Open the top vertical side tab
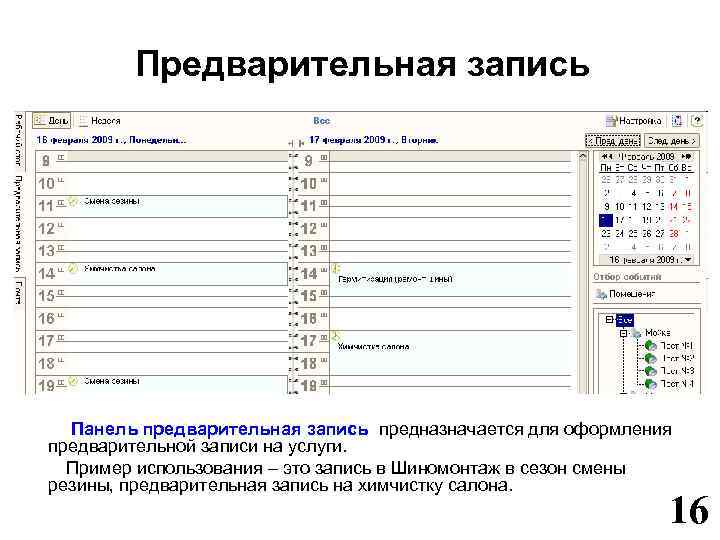 pyautogui.click(x=18, y=140)
